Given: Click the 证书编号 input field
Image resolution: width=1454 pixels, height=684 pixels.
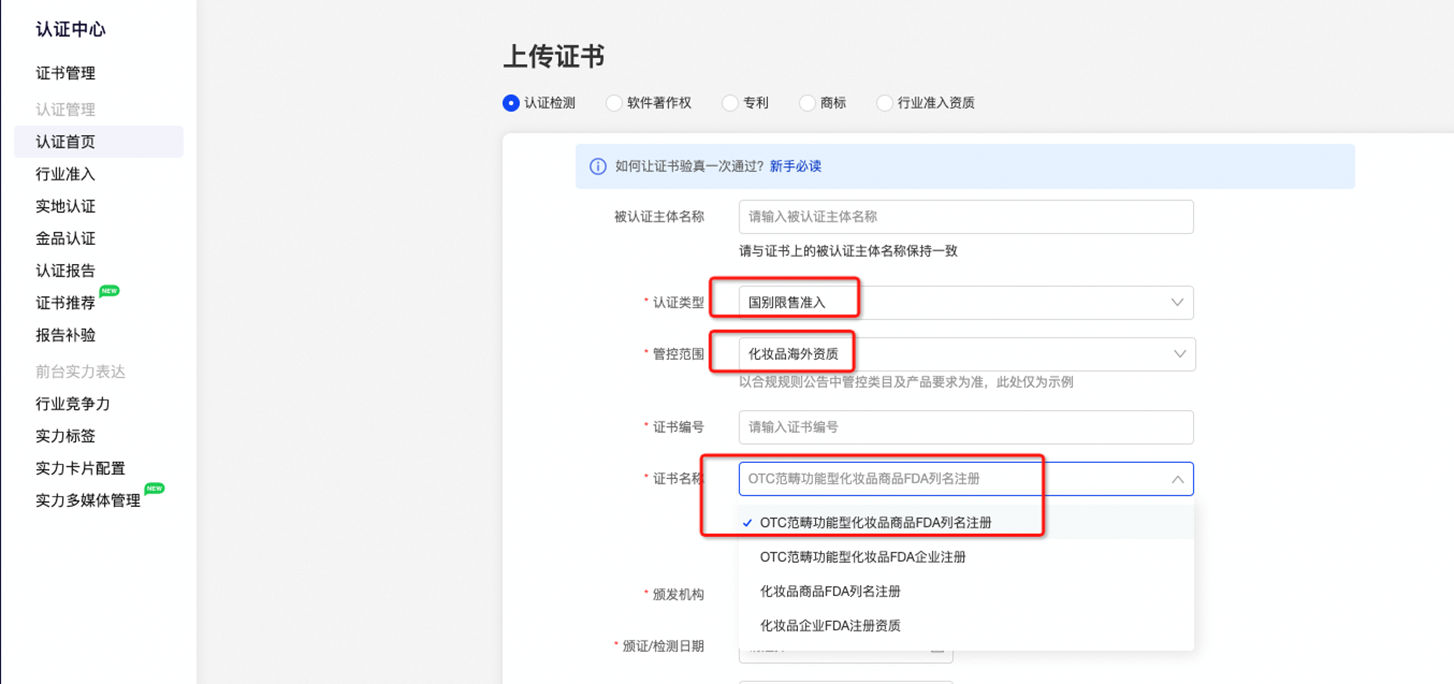Looking at the screenshot, I should point(965,427).
